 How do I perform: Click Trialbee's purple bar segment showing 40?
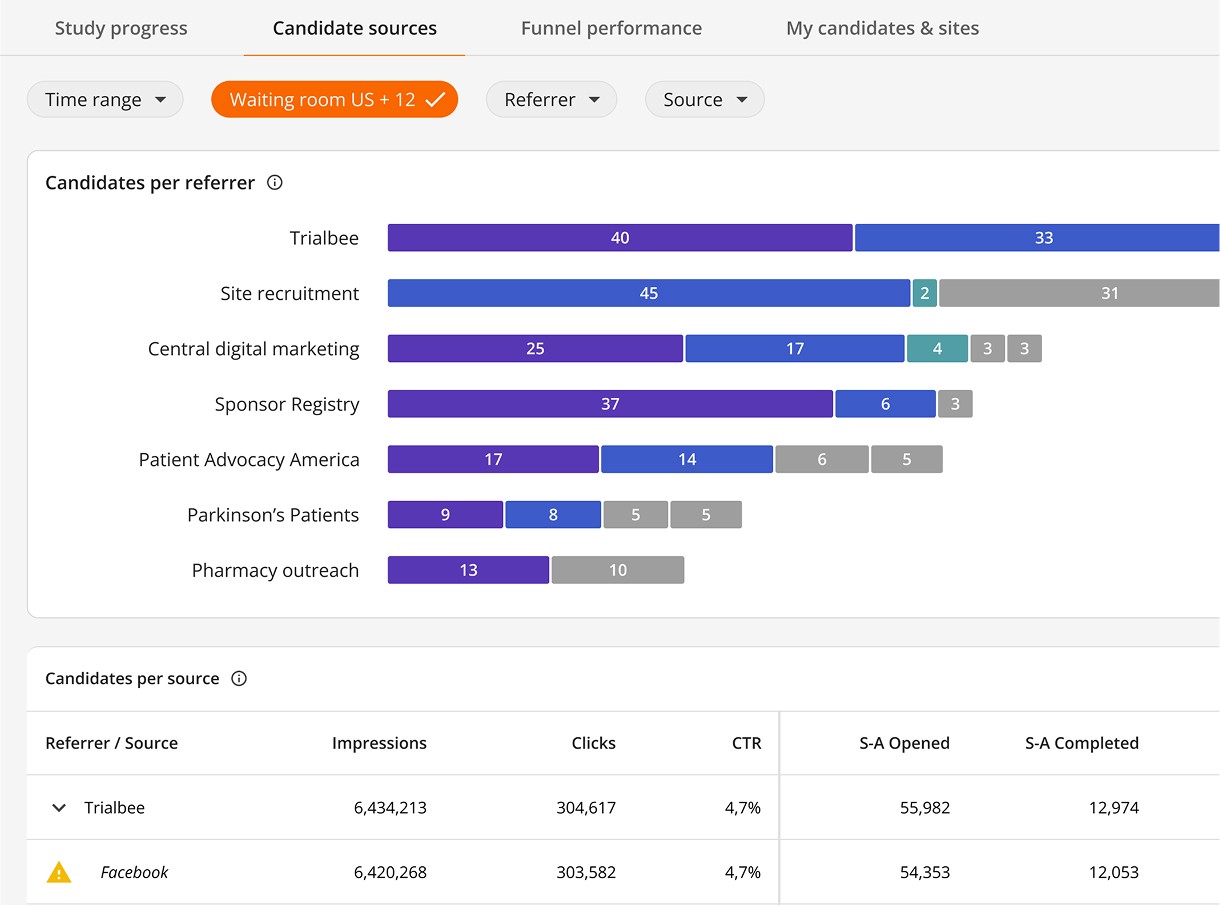620,238
